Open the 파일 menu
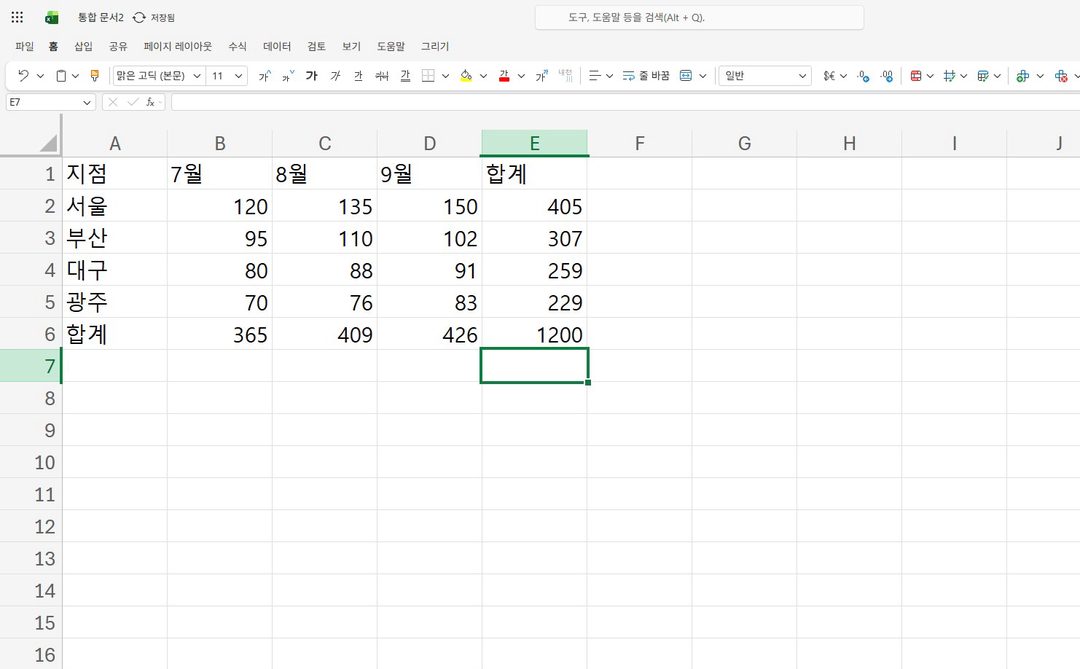Viewport: 1080px width, 669px height. point(24,46)
